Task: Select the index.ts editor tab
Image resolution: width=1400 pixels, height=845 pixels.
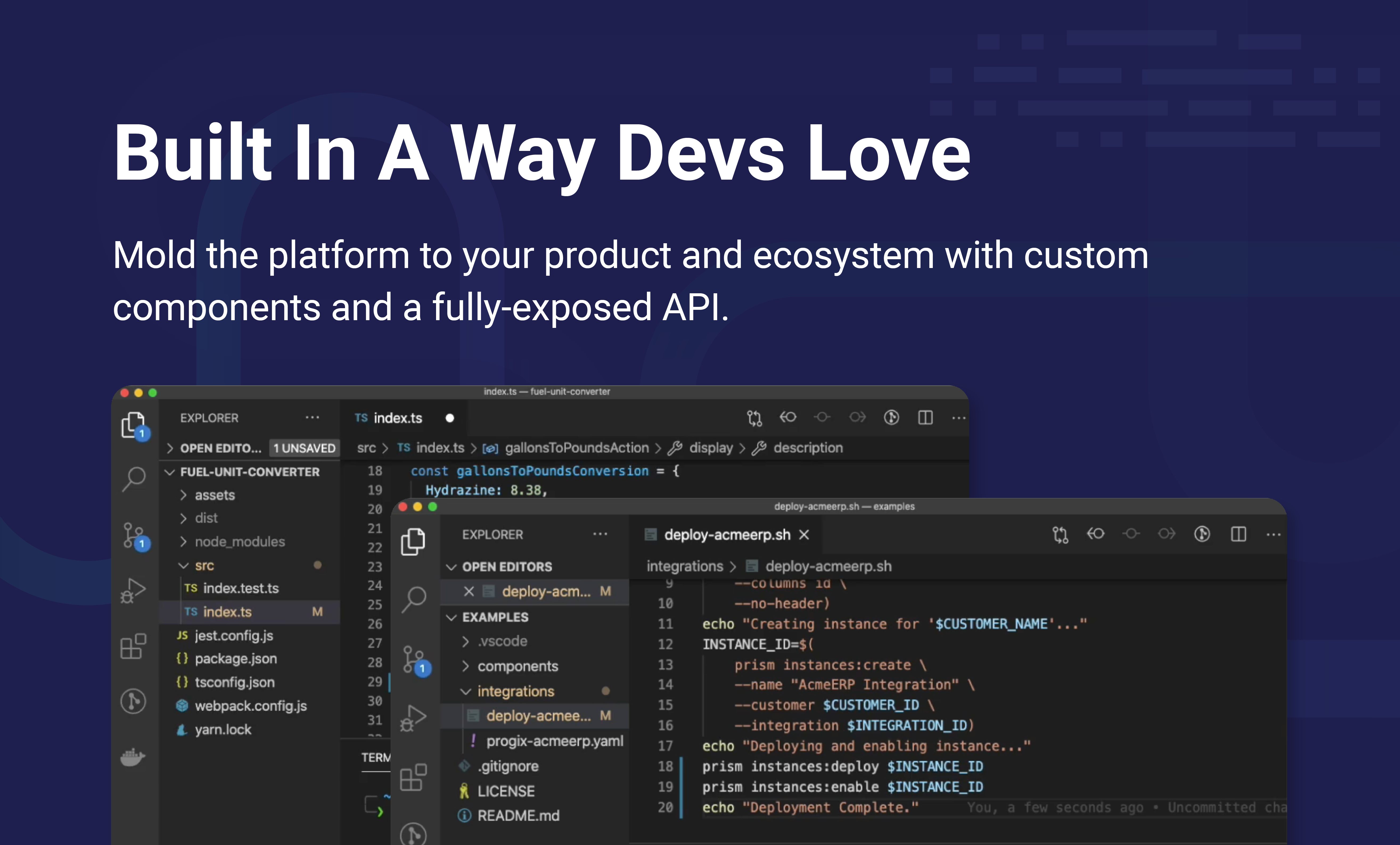Action: [397, 418]
